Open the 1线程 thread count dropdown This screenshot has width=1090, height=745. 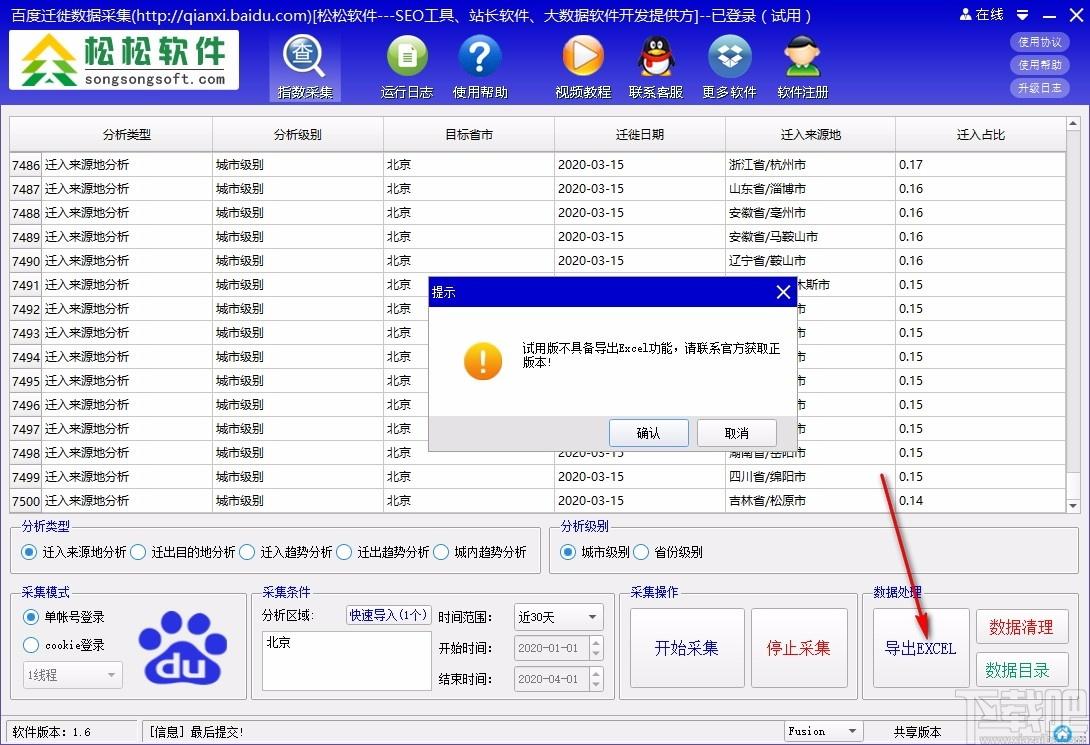pyautogui.click(x=72, y=675)
